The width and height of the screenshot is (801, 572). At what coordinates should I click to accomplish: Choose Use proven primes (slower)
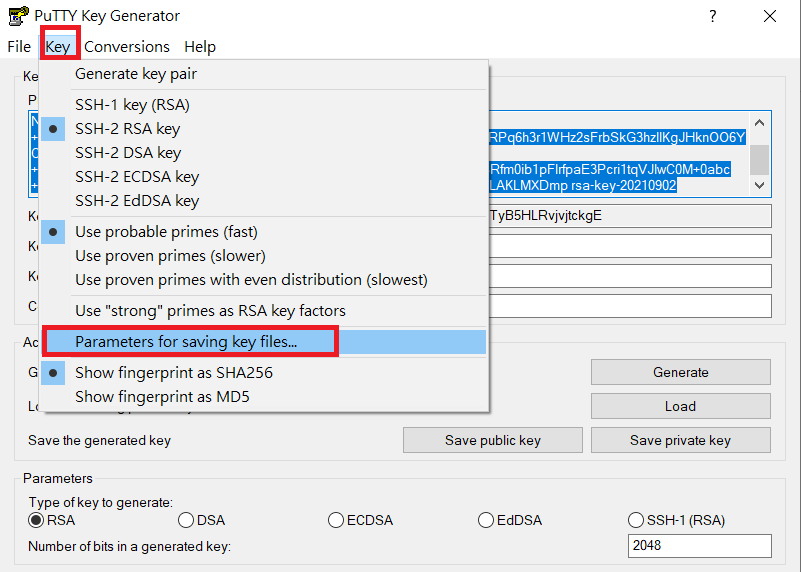(x=264, y=256)
